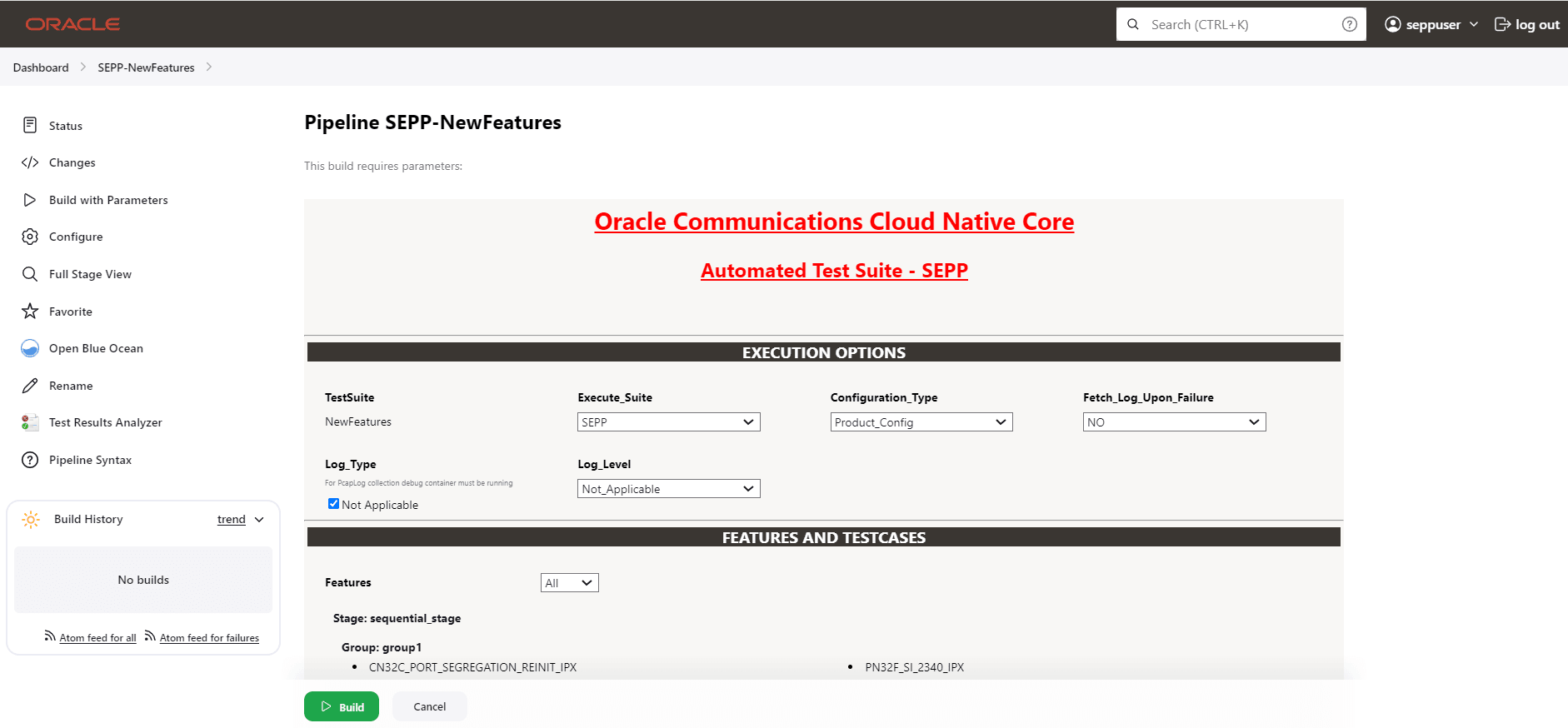
Task: Follow the Oracle Communications Cloud Native Core link
Action: click(x=834, y=222)
